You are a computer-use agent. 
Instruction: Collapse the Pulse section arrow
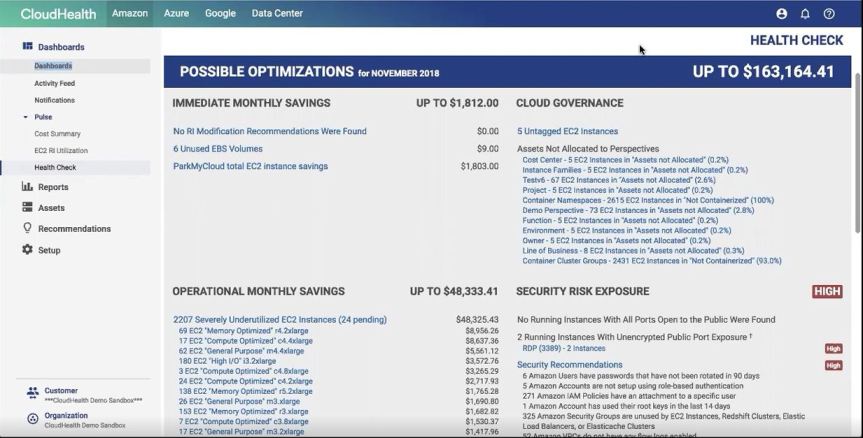pos(25,117)
